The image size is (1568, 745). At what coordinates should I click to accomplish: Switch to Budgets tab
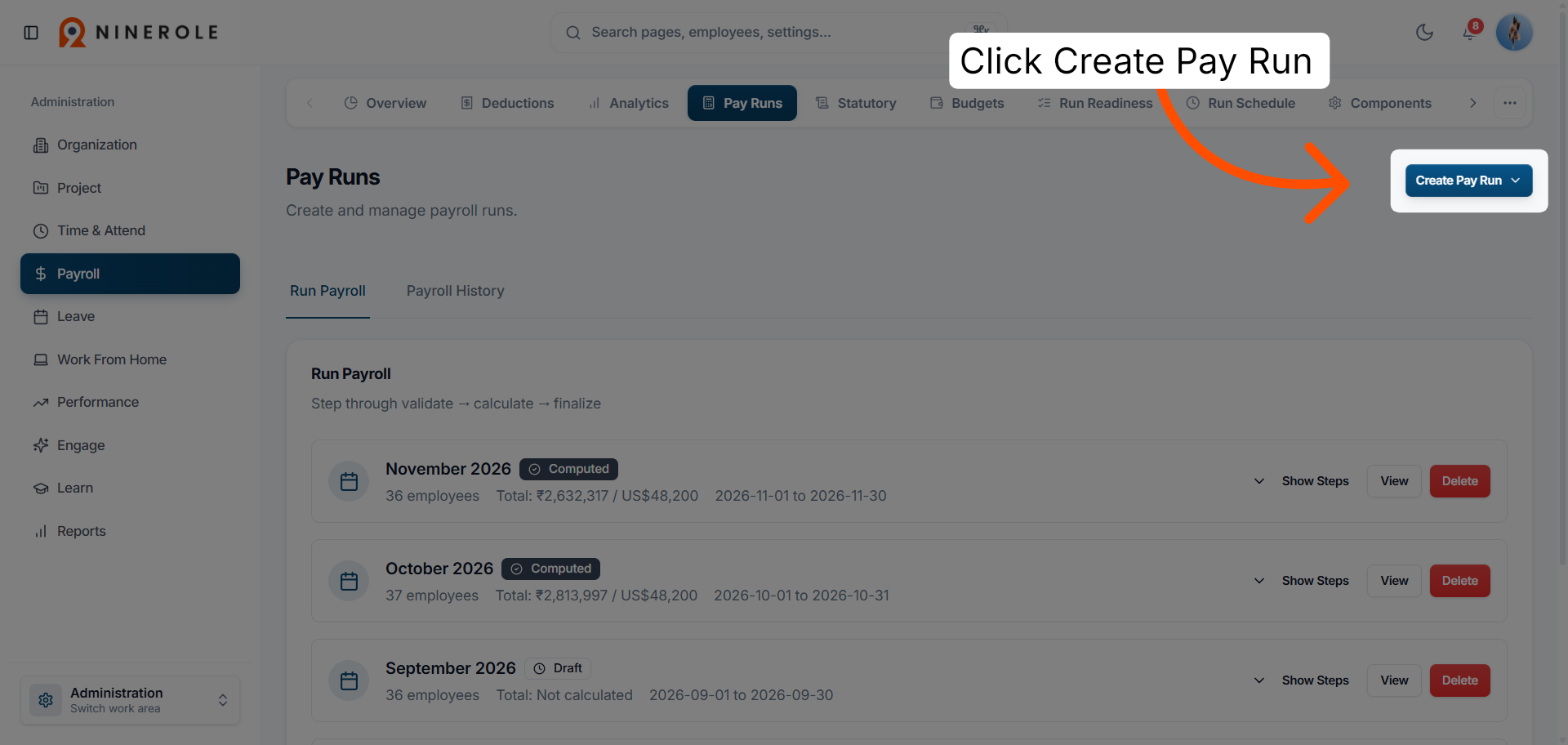point(967,103)
